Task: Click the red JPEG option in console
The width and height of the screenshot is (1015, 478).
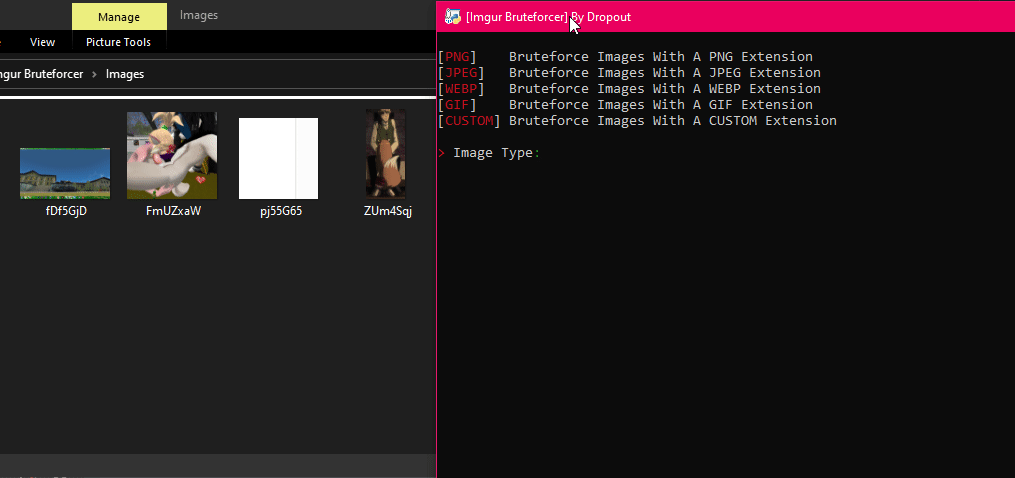Action: click(x=461, y=73)
